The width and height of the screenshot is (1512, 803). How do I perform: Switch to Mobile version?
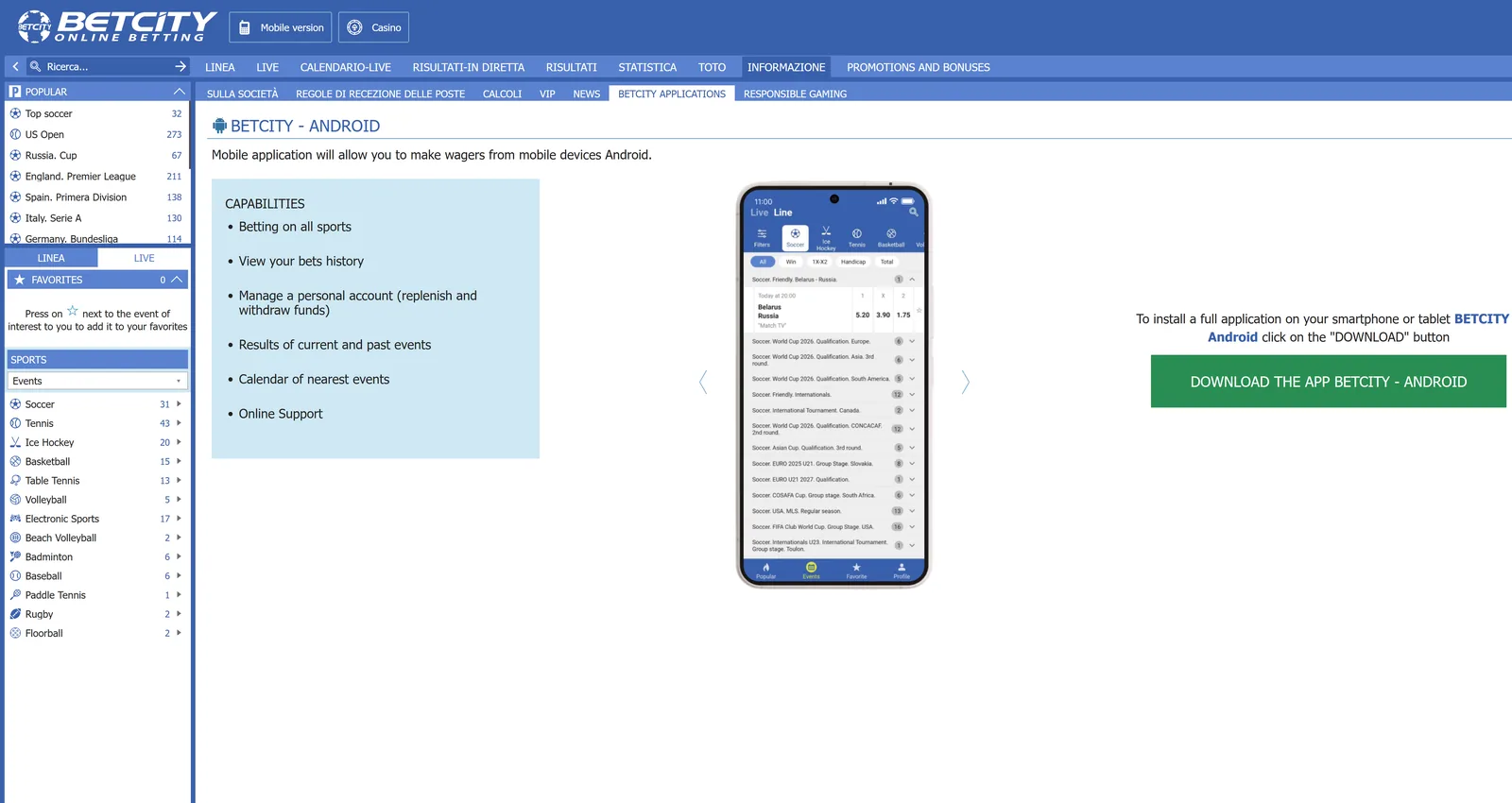pyautogui.click(x=281, y=27)
